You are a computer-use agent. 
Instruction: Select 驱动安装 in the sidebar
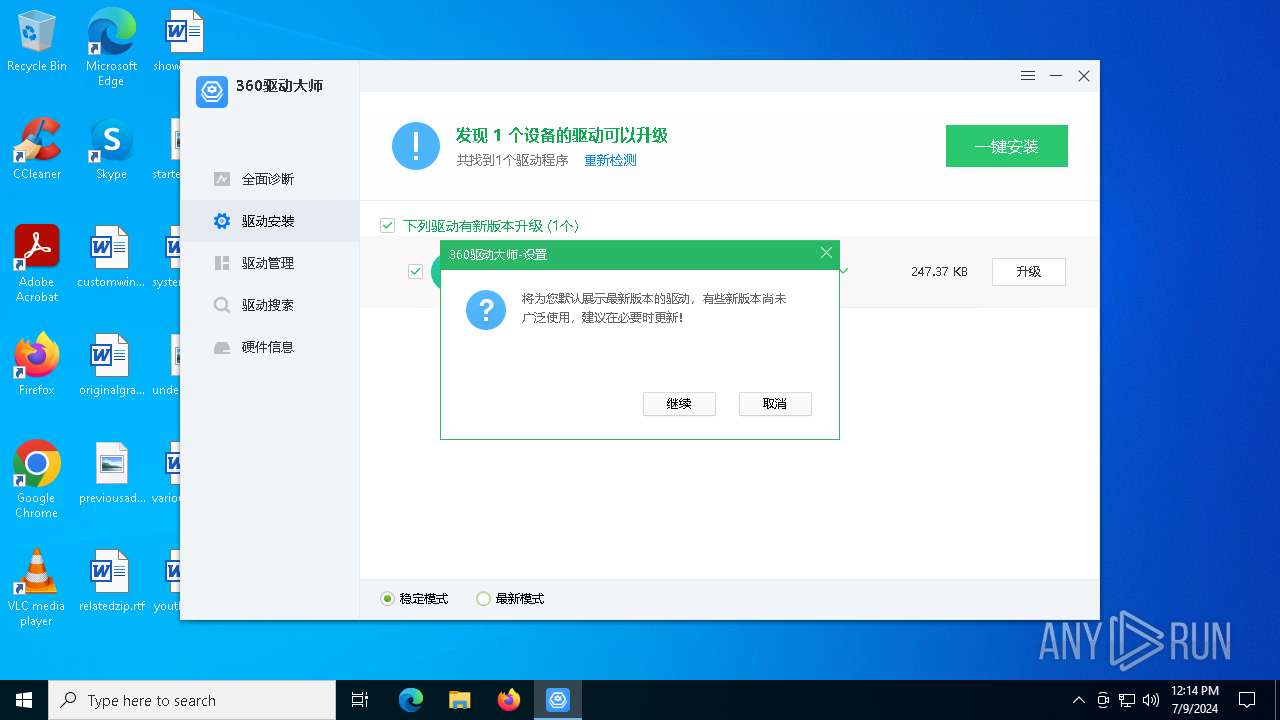click(269, 221)
